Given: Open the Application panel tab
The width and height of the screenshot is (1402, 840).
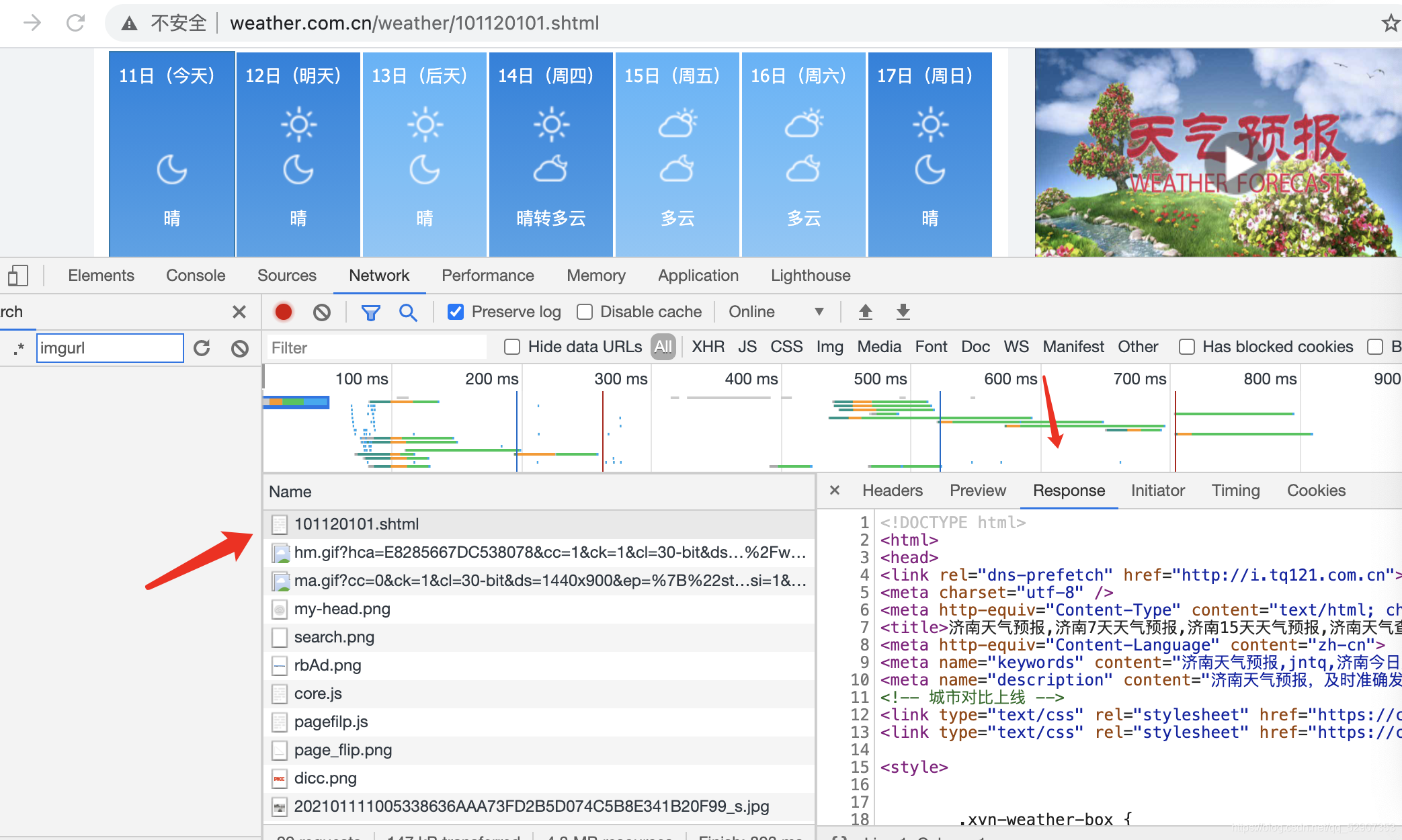Looking at the screenshot, I should click(697, 275).
